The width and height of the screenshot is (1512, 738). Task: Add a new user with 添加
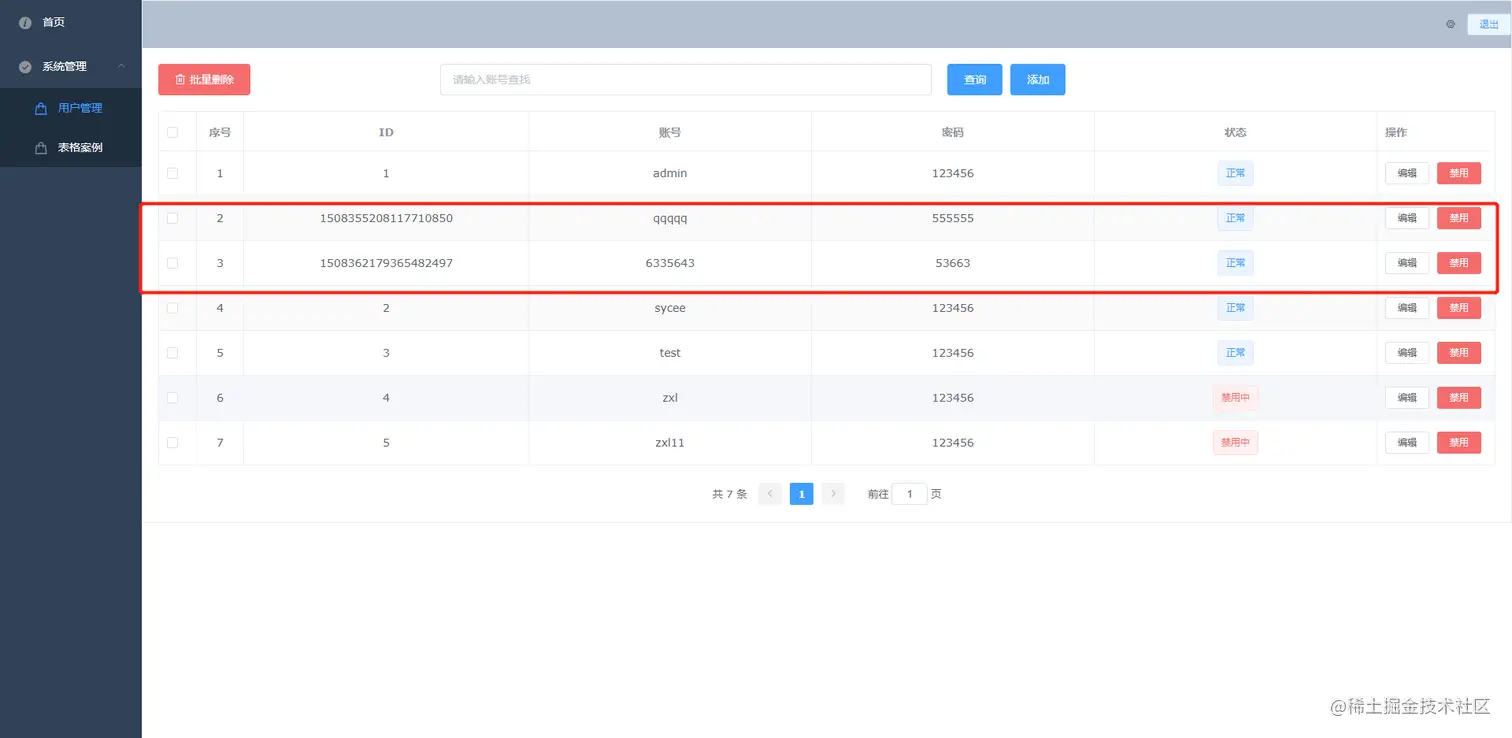click(1038, 80)
